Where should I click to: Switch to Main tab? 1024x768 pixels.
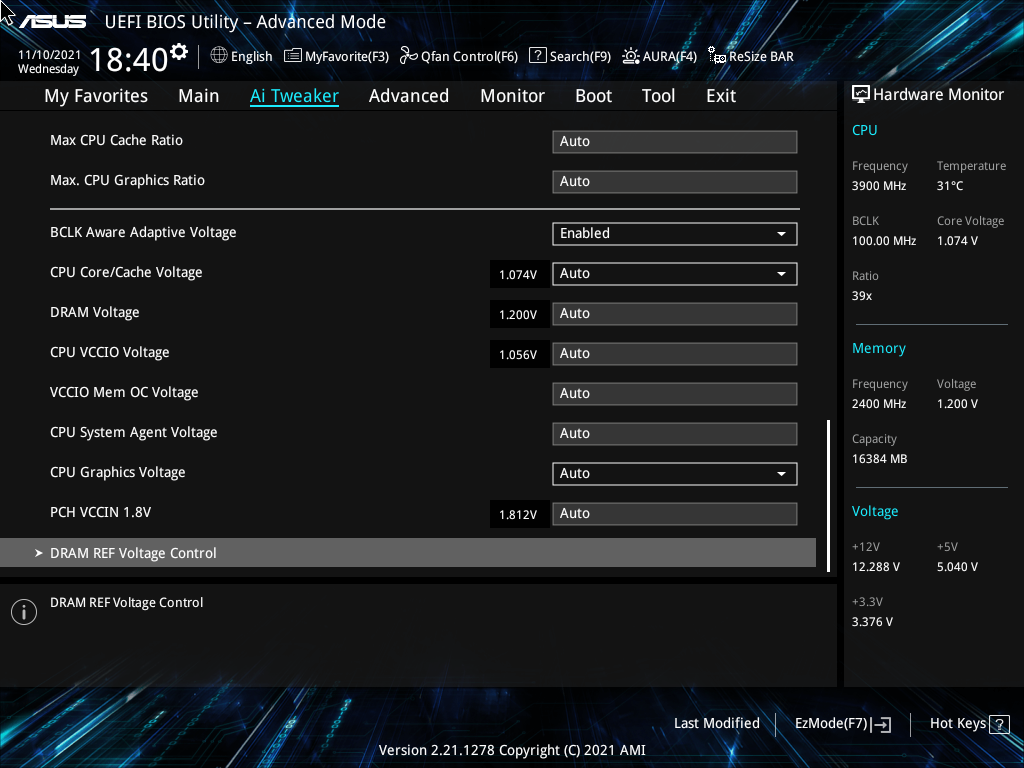199,96
